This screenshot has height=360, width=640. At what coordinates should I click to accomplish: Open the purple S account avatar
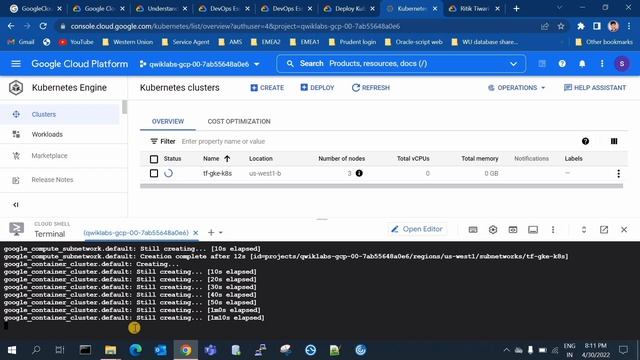coord(622,64)
